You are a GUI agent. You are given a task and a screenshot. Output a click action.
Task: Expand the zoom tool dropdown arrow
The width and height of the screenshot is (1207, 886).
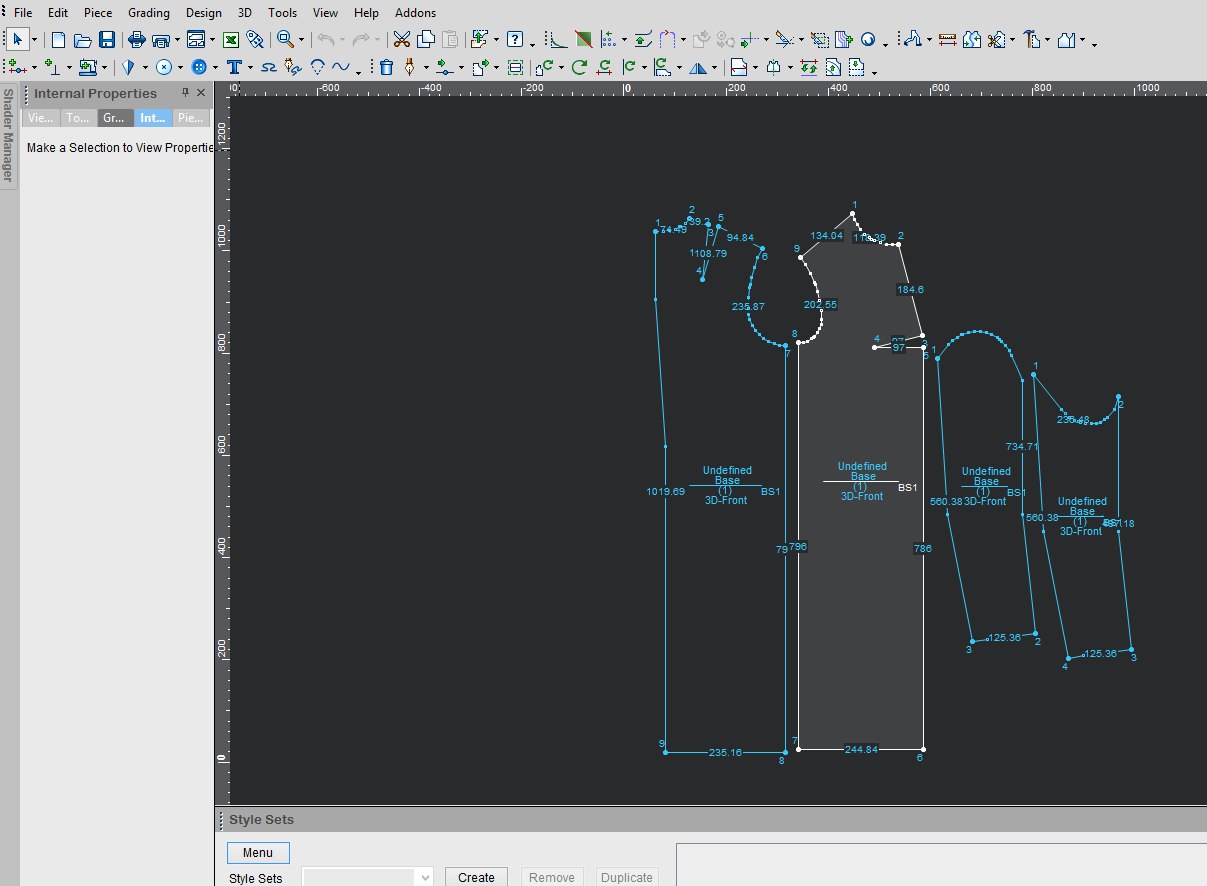[301, 41]
